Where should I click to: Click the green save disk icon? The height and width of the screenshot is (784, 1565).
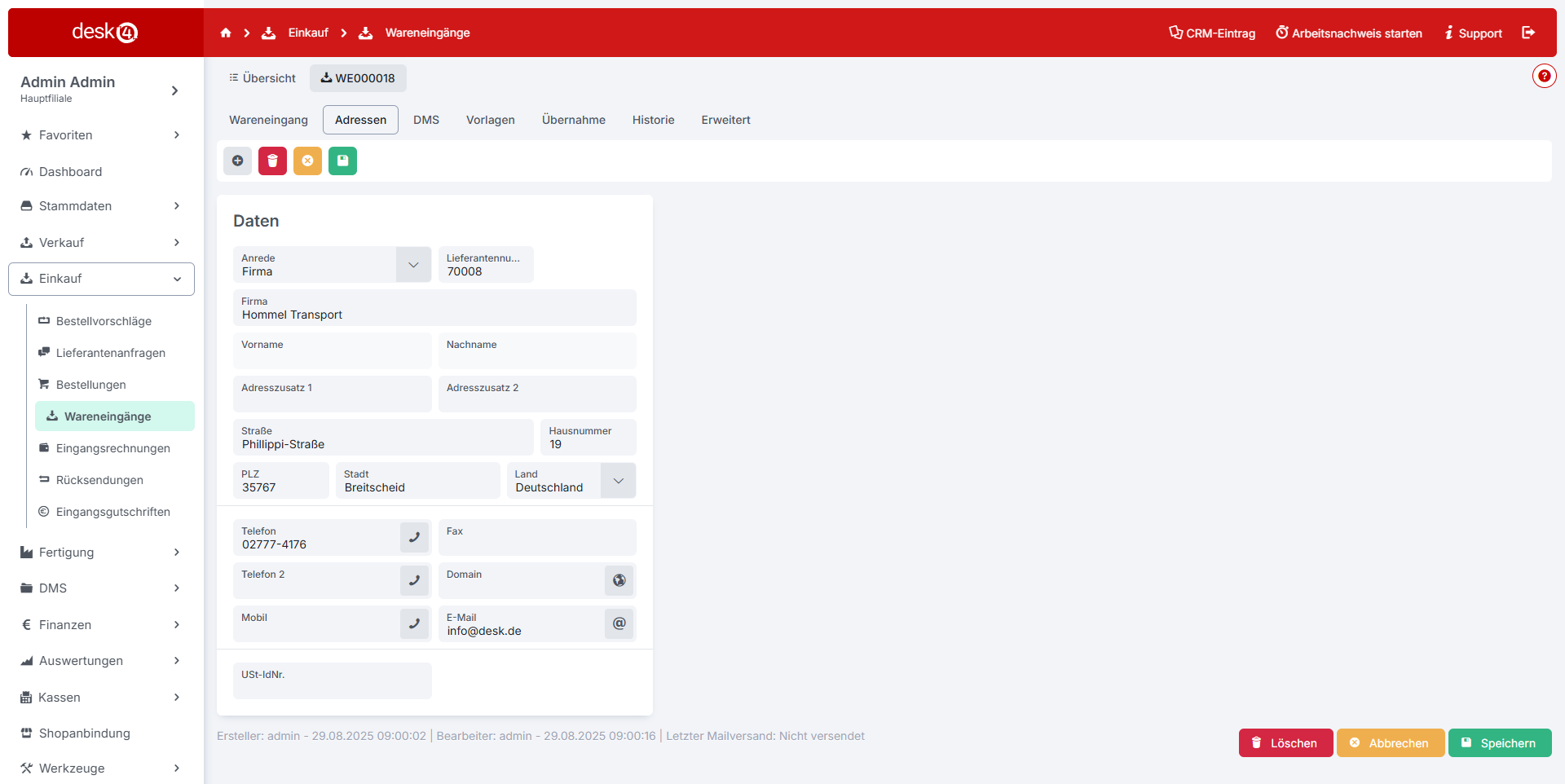[342, 161]
